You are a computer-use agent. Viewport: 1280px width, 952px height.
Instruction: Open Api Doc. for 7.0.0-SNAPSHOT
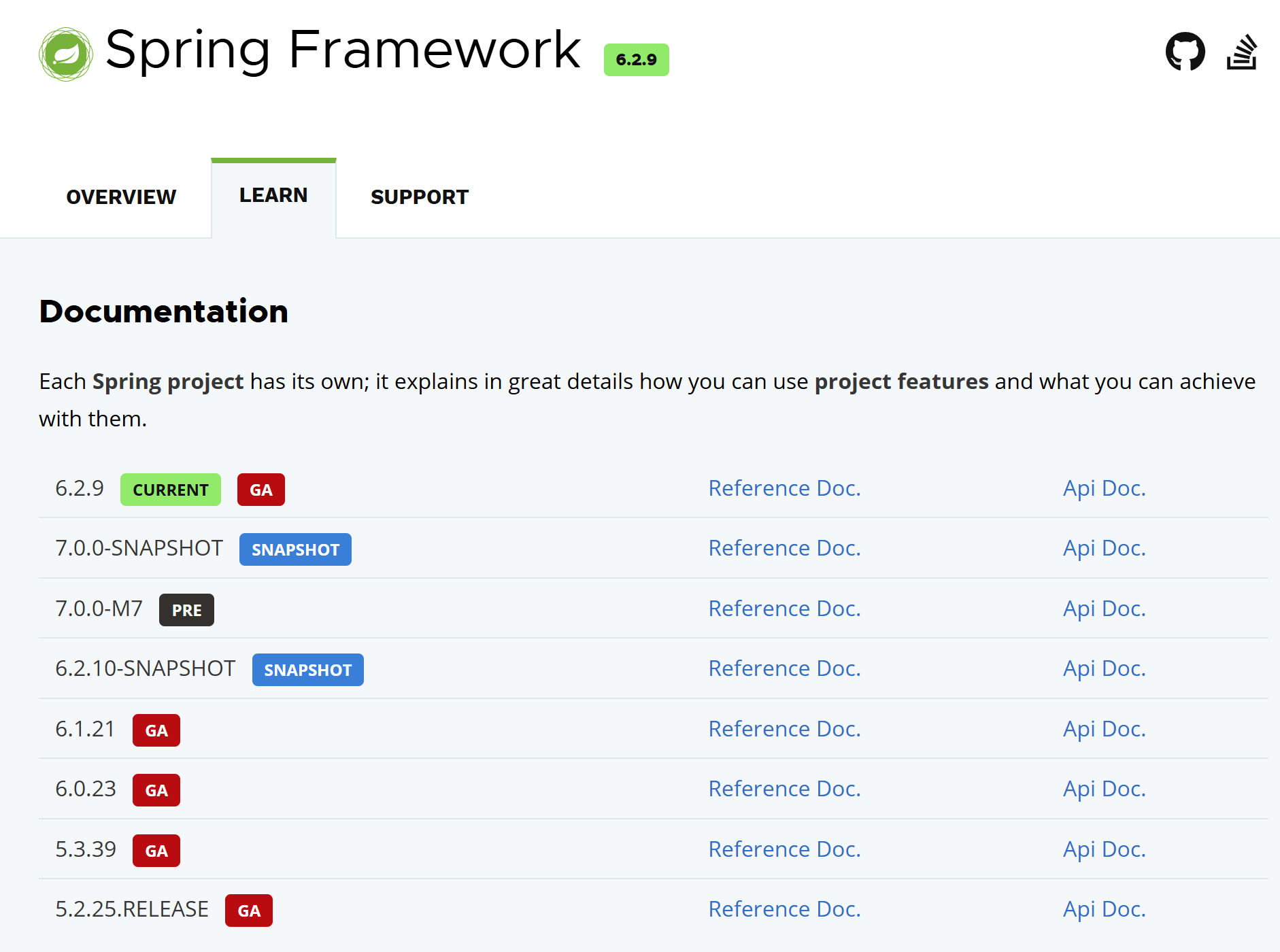[1105, 548]
